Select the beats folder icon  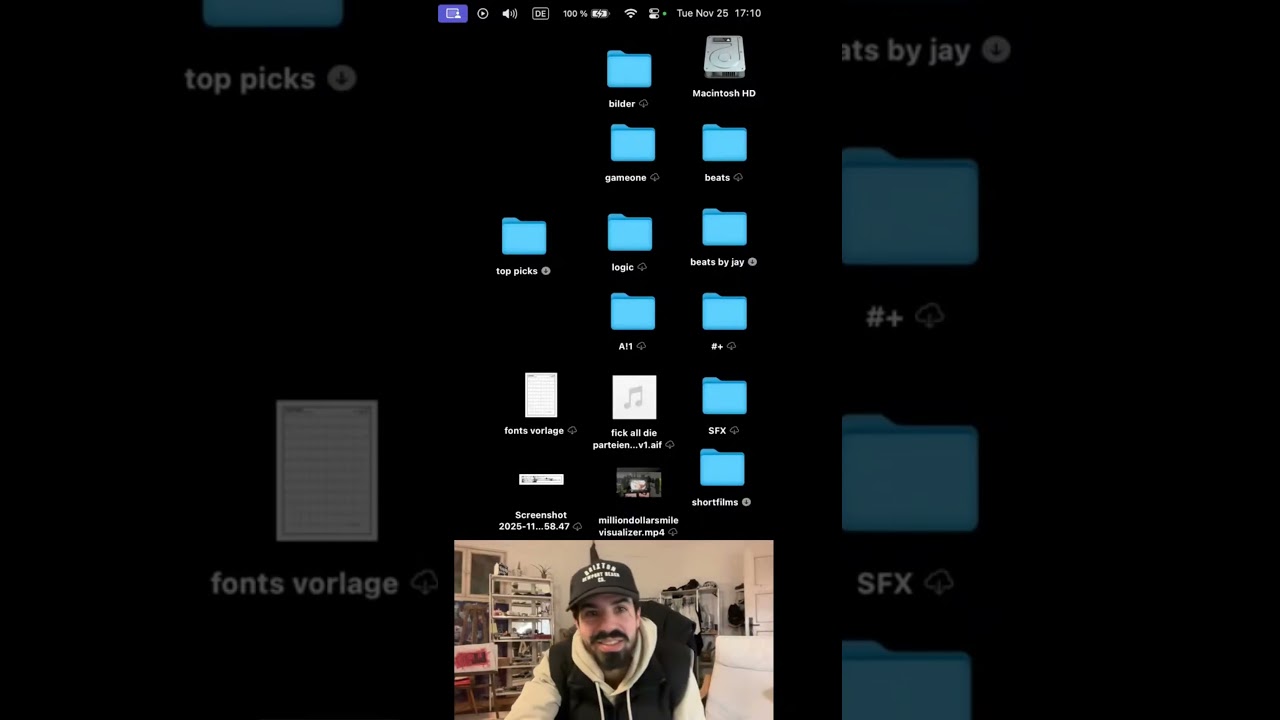tap(724, 144)
